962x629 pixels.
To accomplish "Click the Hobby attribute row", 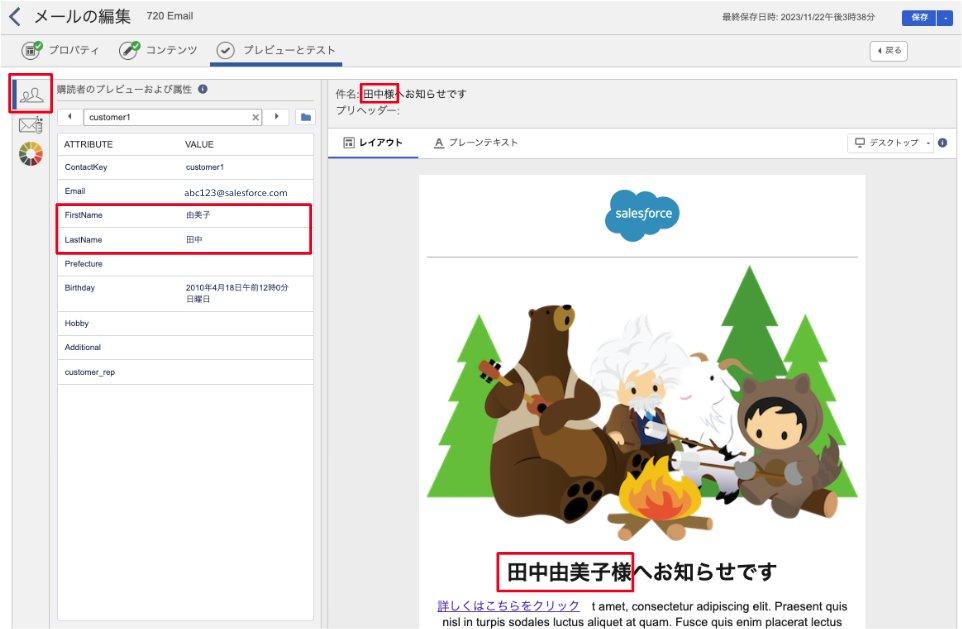I will click(185, 323).
